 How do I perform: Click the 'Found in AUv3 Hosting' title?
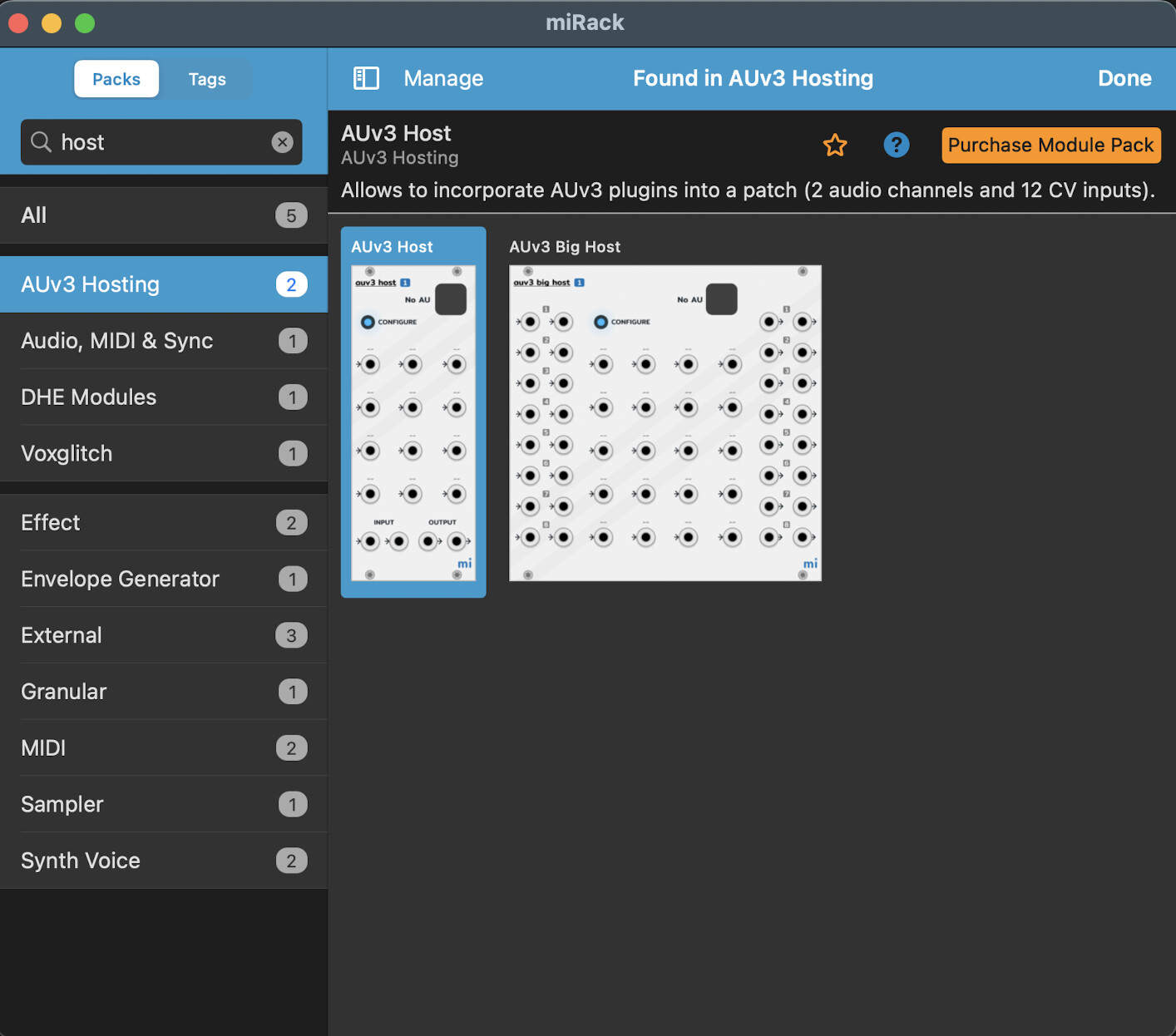[753, 78]
